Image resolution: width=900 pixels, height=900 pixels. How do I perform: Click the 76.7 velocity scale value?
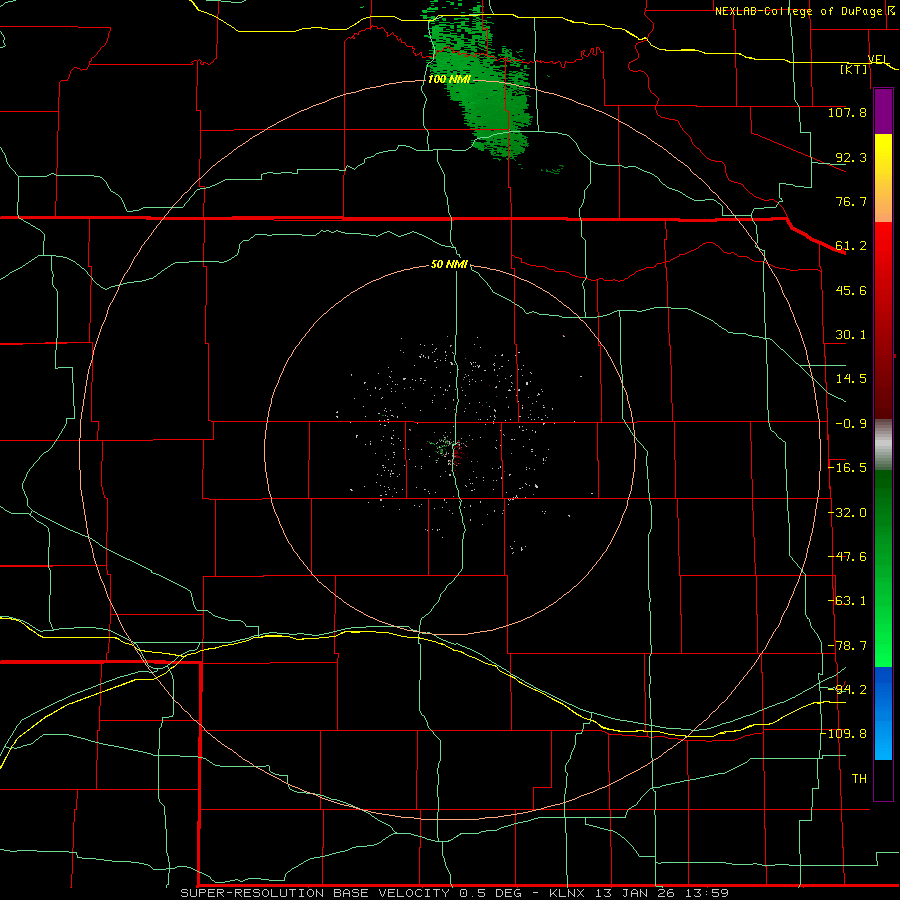[851, 201]
